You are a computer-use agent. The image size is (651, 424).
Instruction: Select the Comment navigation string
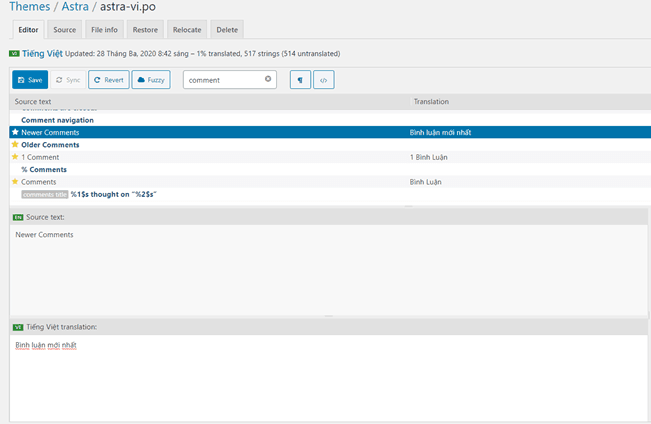click(57, 120)
